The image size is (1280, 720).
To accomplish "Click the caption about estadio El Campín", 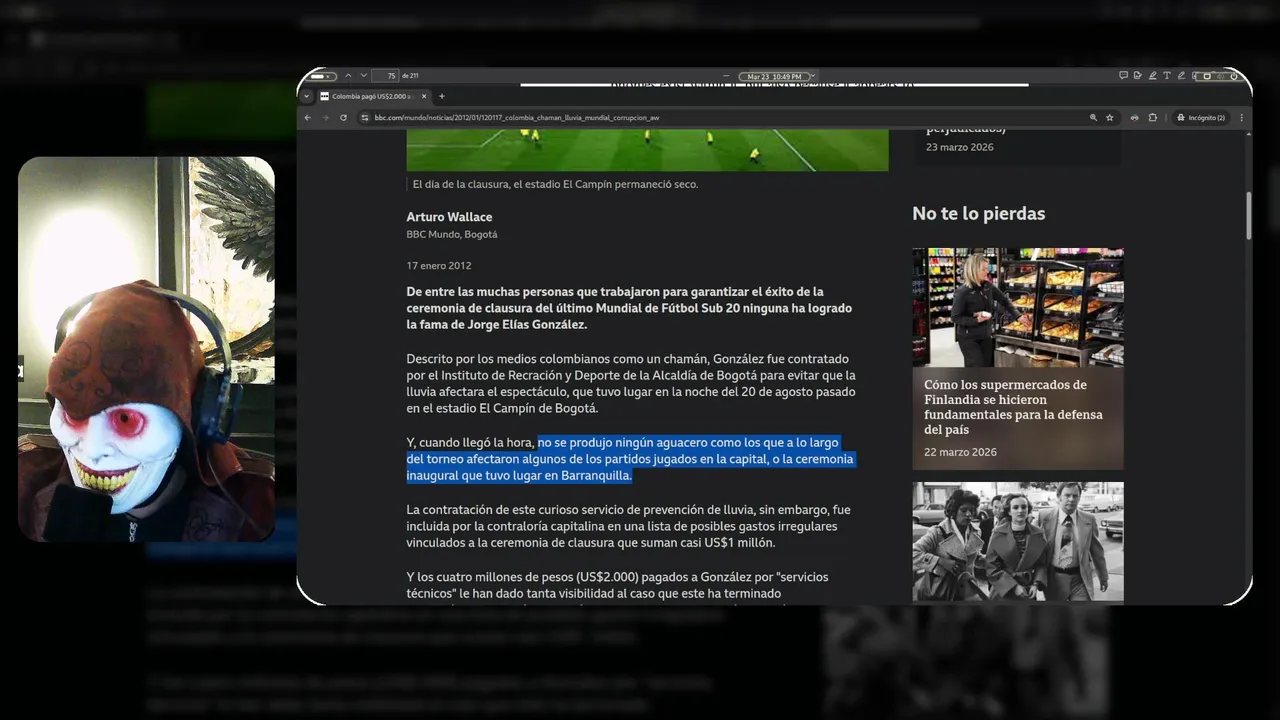I will (555, 184).
